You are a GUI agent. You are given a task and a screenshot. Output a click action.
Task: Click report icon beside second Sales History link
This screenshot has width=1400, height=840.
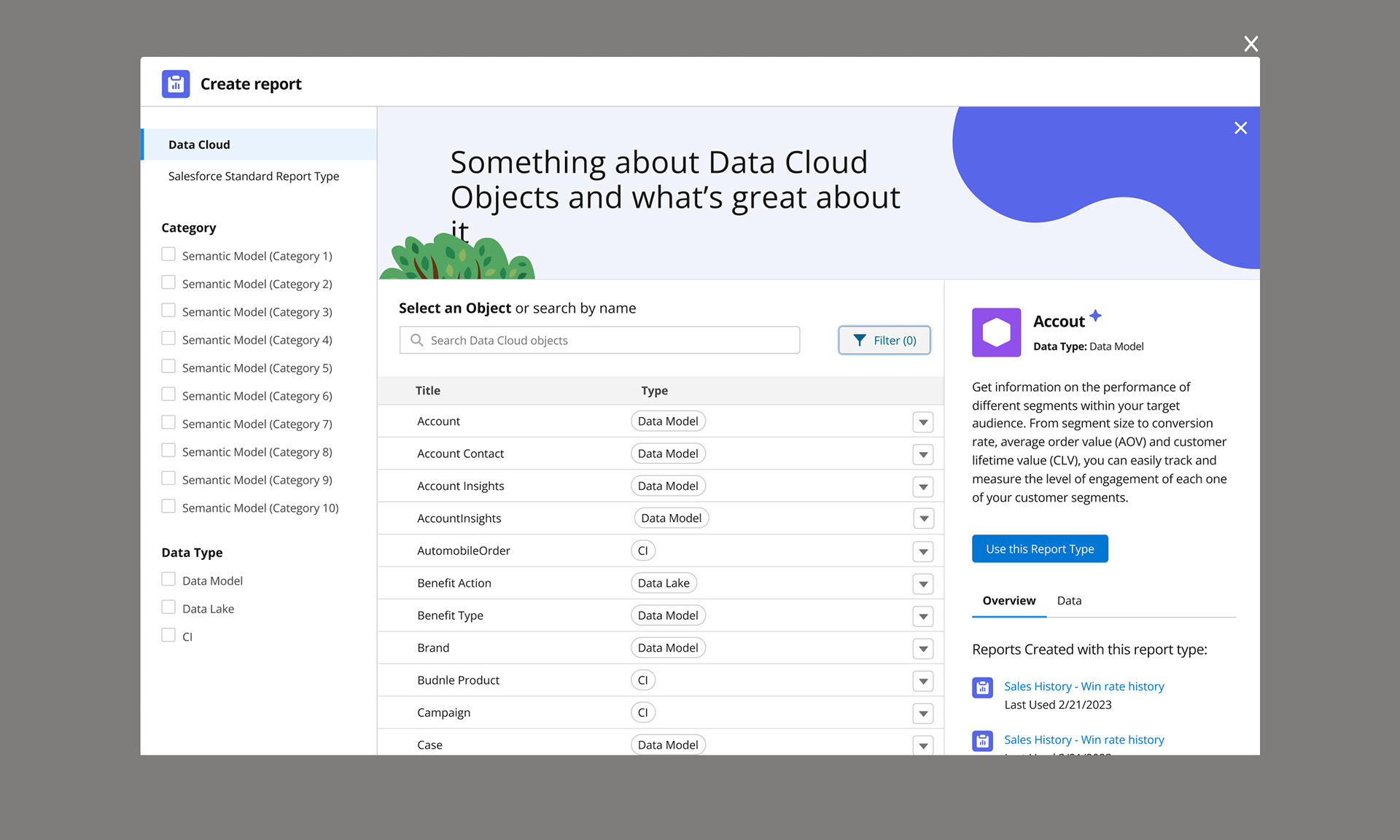tap(982, 741)
